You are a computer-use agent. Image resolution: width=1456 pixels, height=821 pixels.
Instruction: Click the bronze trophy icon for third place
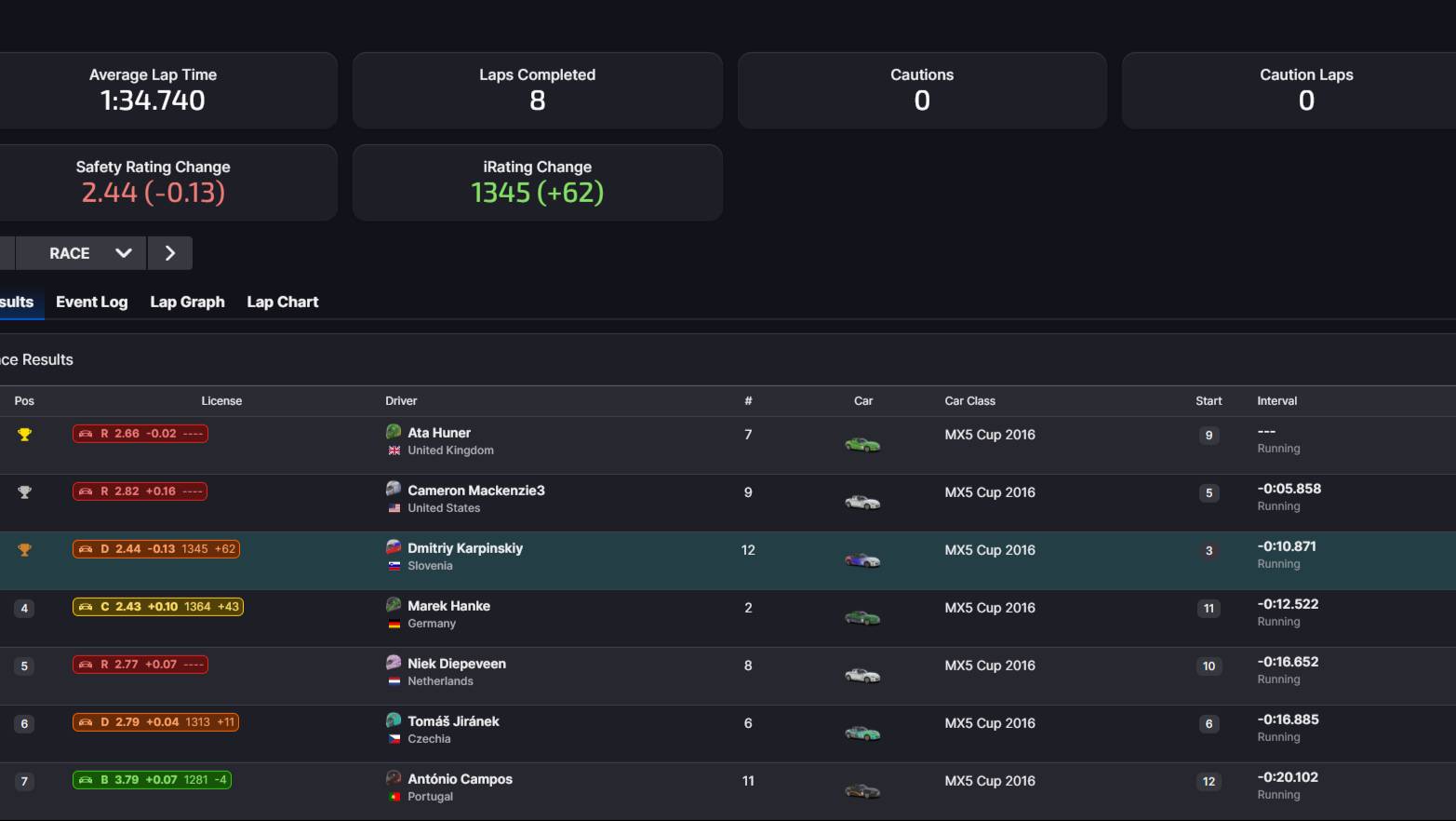click(25, 550)
